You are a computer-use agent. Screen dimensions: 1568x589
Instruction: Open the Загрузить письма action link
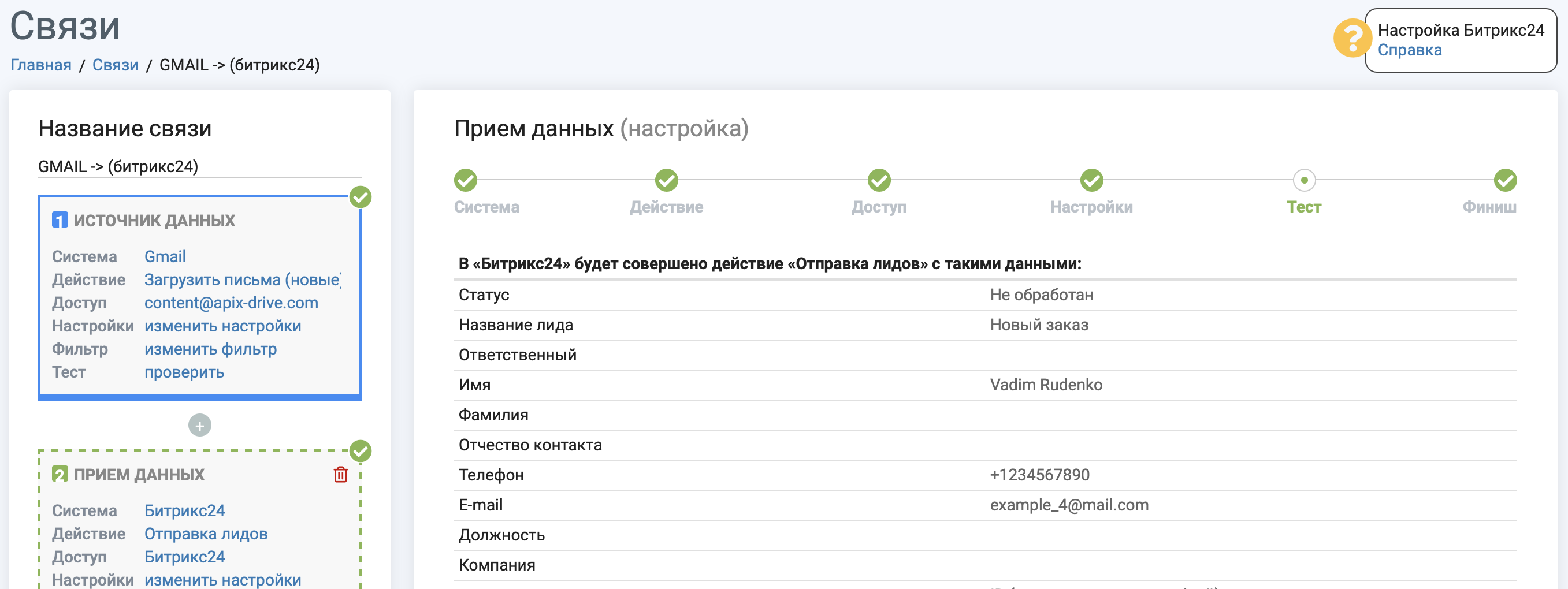[242, 280]
